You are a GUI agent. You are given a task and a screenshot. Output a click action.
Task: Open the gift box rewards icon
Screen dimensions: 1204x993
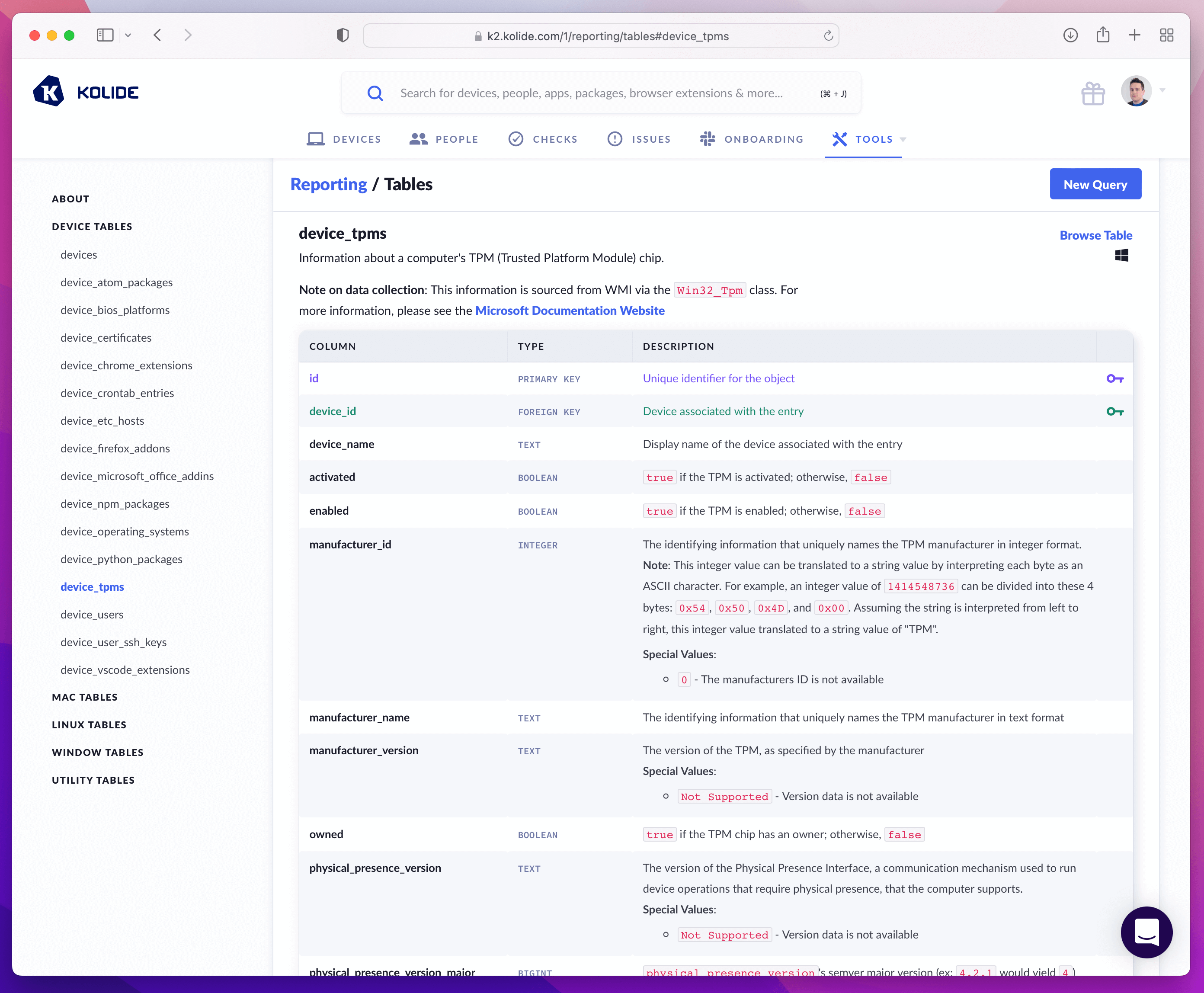coord(1092,93)
